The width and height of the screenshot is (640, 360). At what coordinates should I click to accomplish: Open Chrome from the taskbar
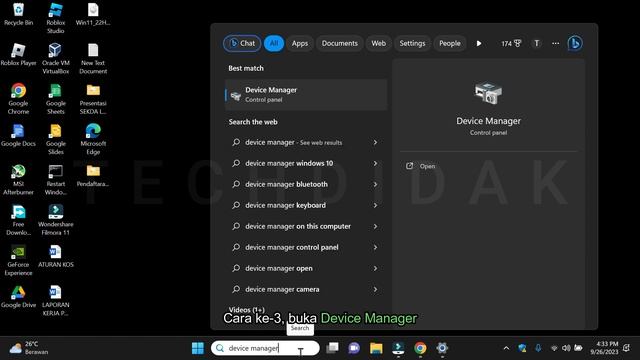[420, 348]
